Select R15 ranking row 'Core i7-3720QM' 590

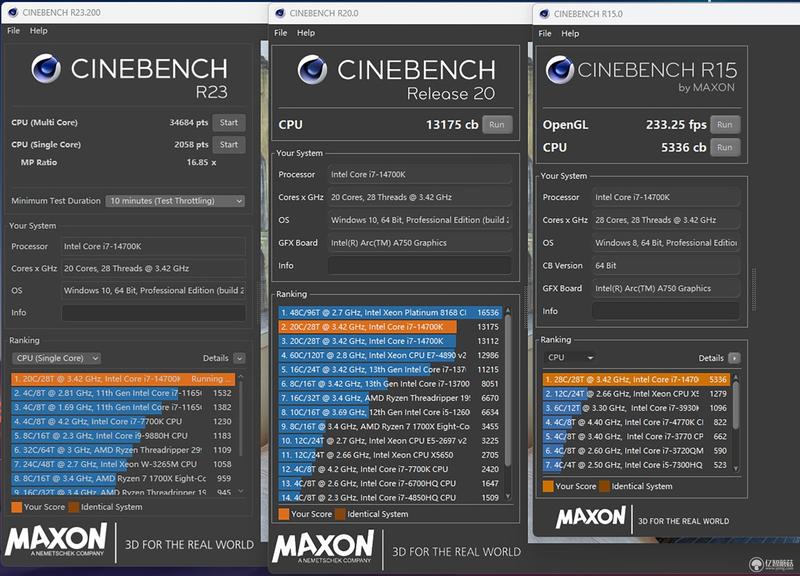click(x=637, y=451)
